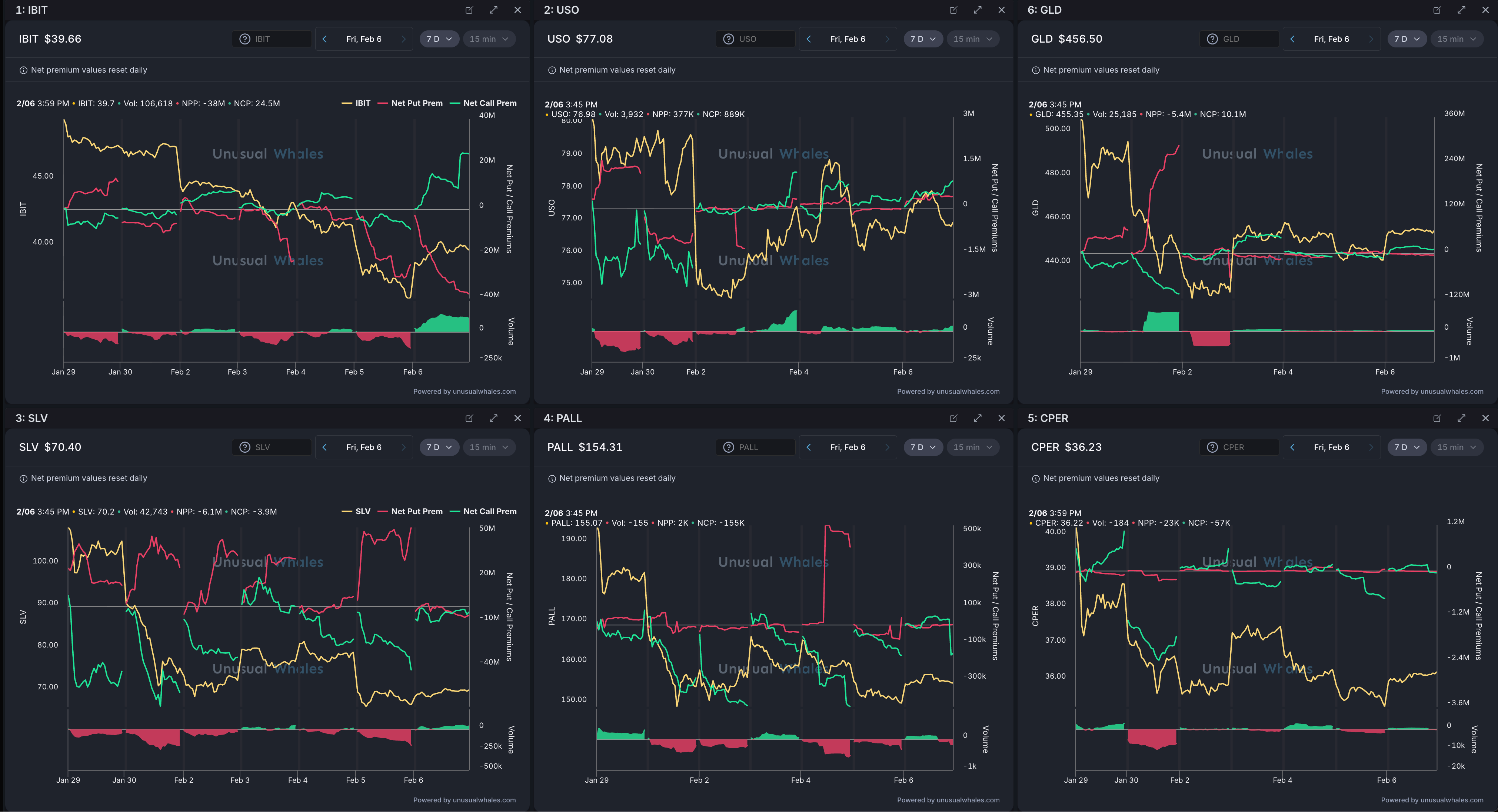The height and width of the screenshot is (812, 1498).
Task: Click Fri, Feb 6 date in CPER panel
Action: pyautogui.click(x=1331, y=447)
